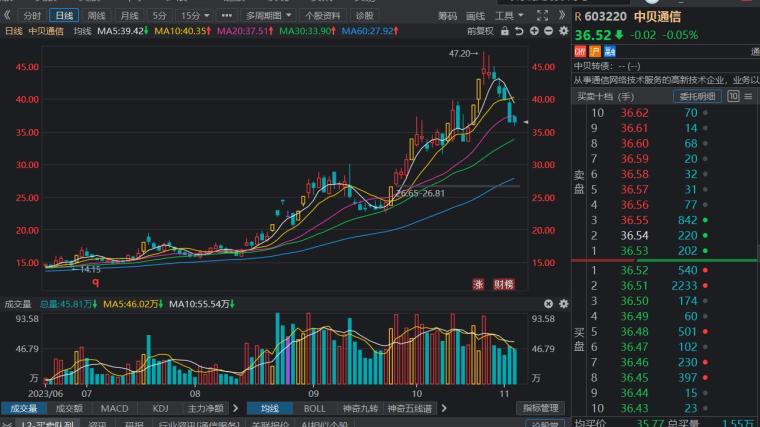This screenshot has width=760, height=427.
Task: Enter fullscreen using the expand icon
Action: point(542,16)
